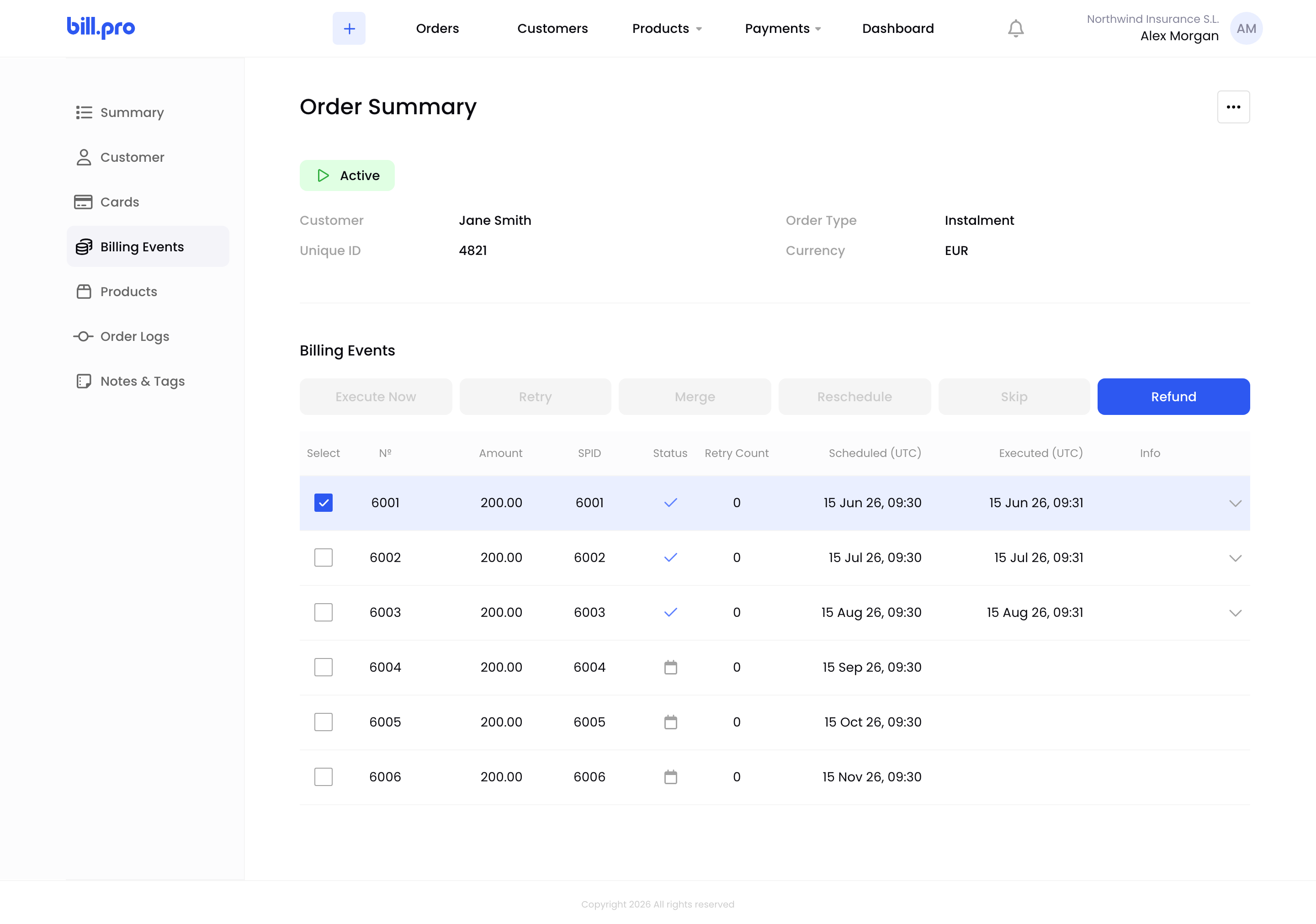Click the Customer person icon in sidebar

coord(84,157)
